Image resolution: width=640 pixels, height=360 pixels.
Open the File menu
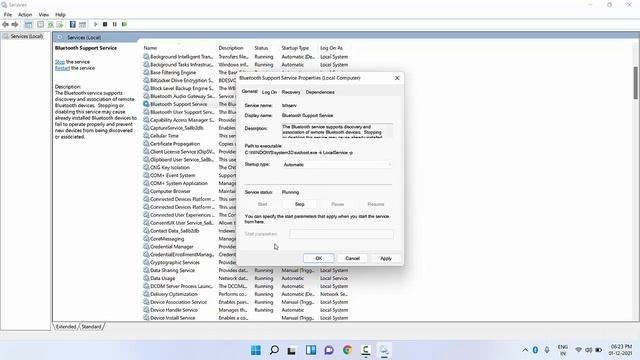click(8, 14)
